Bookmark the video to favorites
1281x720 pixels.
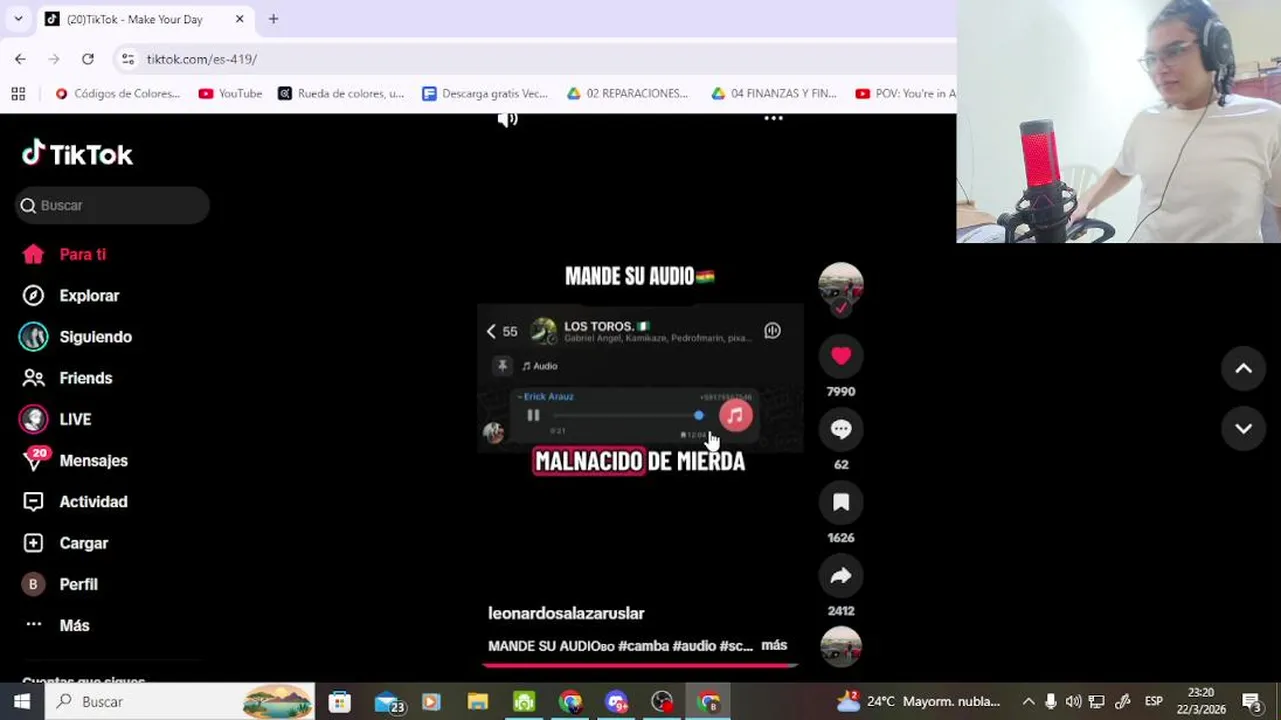tap(841, 502)
